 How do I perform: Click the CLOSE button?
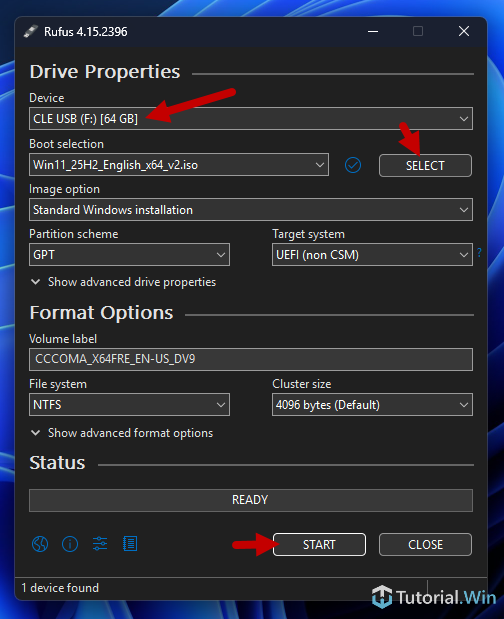(425, 544)
